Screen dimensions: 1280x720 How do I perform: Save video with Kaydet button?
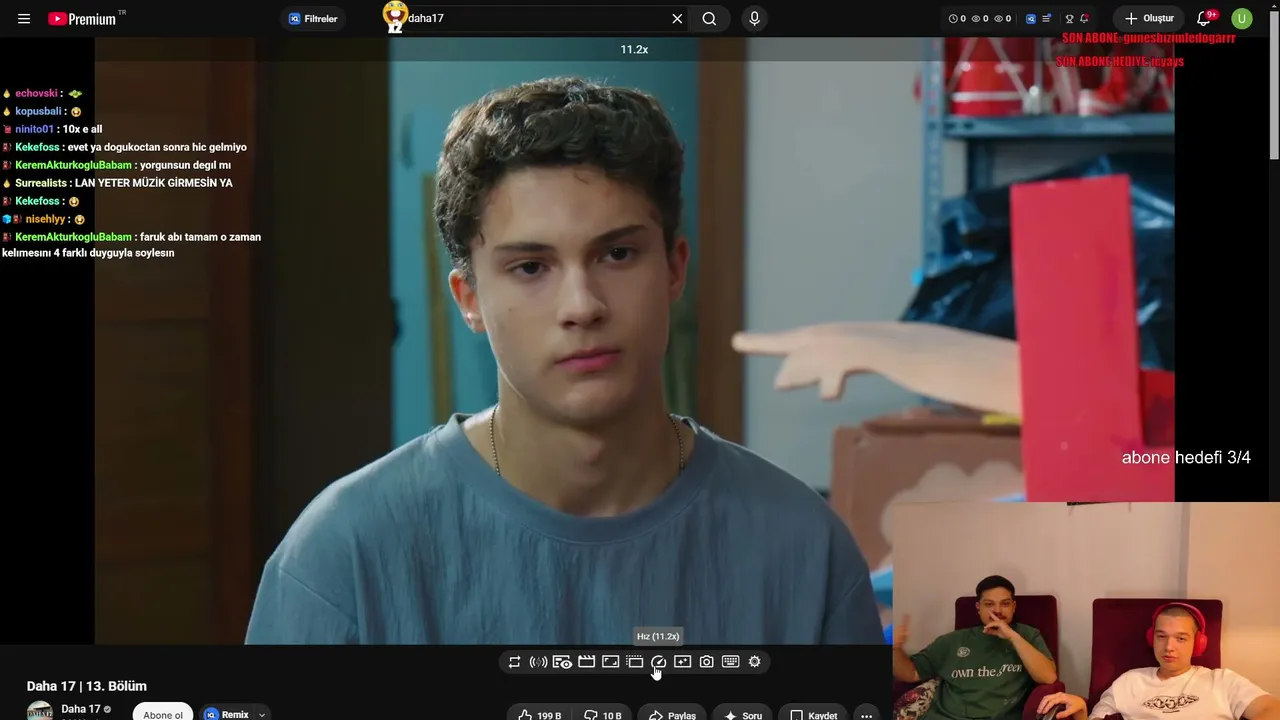[x=813, y=715]
